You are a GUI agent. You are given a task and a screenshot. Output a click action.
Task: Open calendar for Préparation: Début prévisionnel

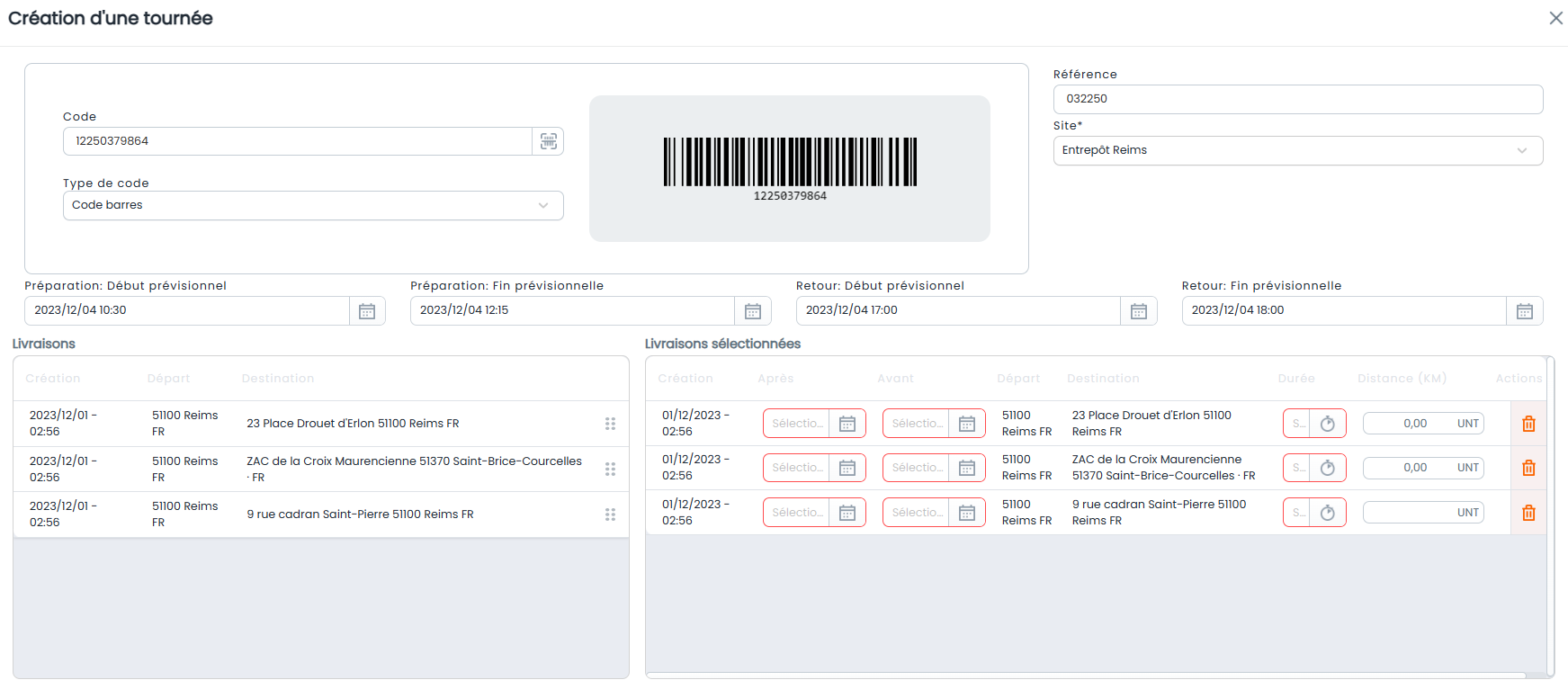367,311
